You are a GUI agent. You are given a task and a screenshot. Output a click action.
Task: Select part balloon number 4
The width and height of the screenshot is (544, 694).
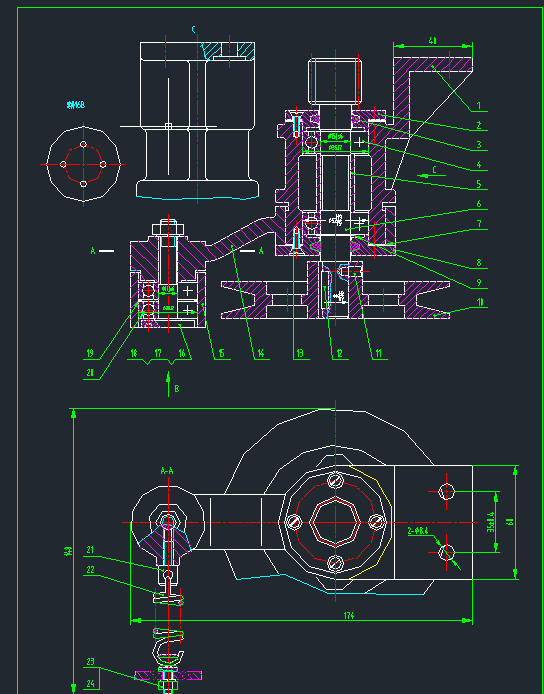479,165
